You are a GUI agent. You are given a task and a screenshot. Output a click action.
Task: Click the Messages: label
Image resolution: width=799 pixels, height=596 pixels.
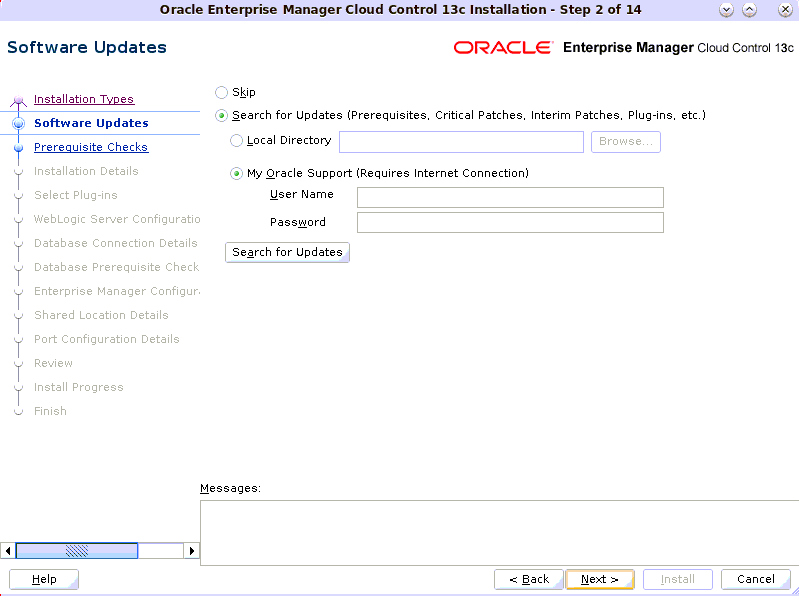[x=230, y=488]
